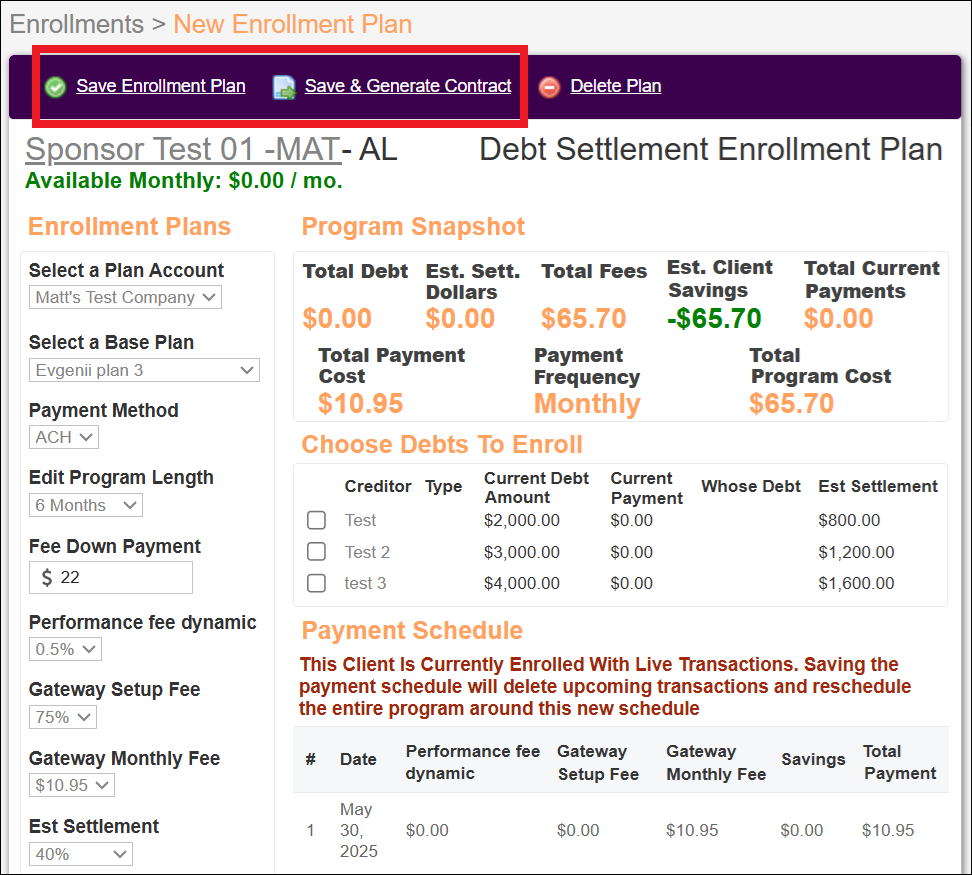Open the Select a Base Plan dropdown
972x875 pixels.
click(x=144, y=370)
